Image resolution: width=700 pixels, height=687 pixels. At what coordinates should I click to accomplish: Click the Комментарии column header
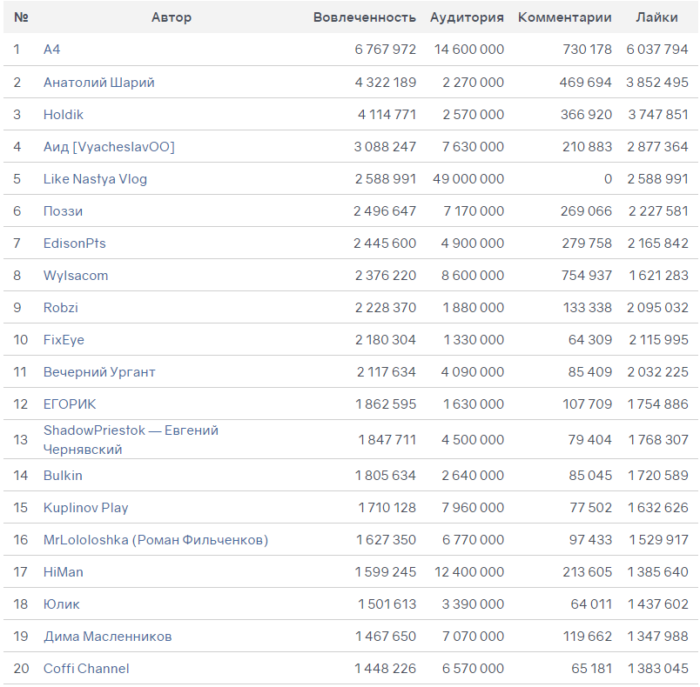click(565, 17)
